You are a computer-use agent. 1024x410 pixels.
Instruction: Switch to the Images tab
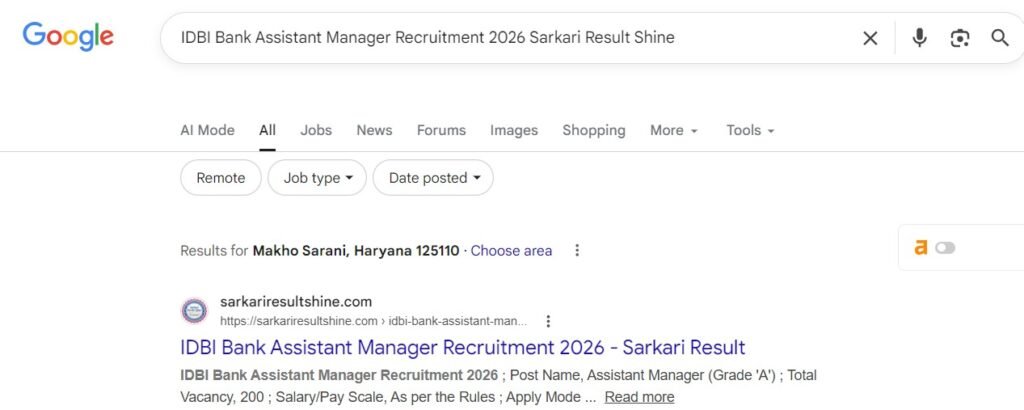[514, 131]
